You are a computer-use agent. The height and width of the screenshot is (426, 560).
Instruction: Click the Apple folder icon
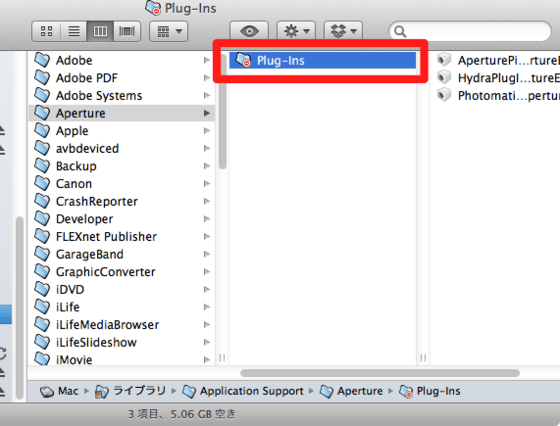pos(42,131)
